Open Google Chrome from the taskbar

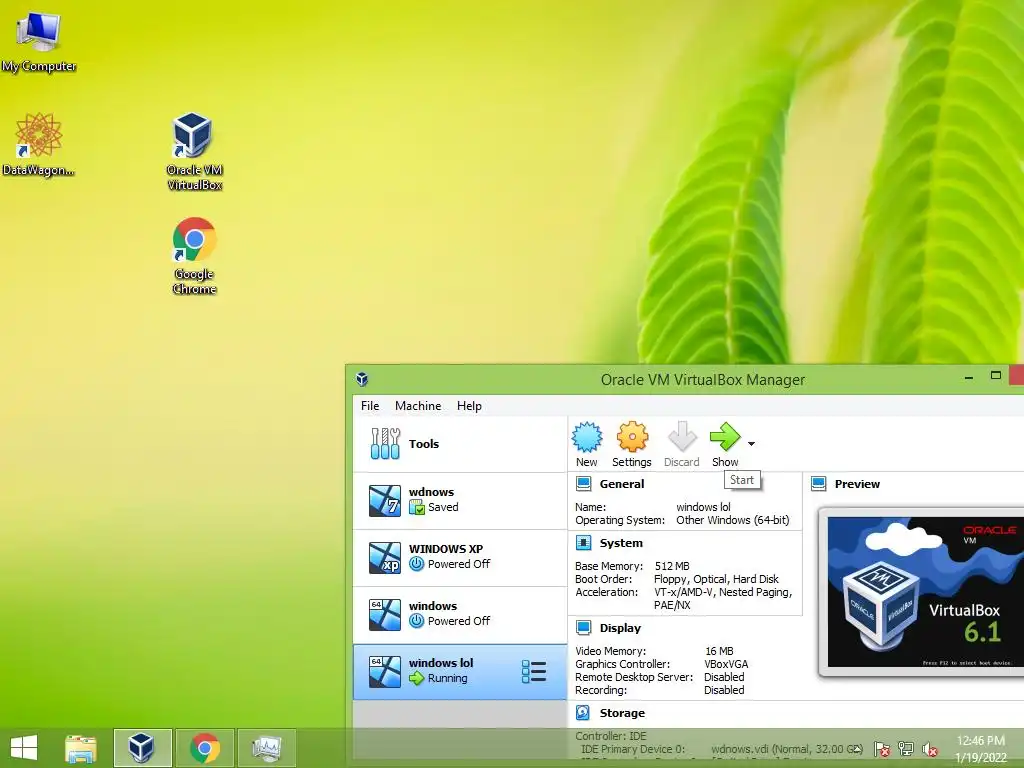point(205,748)
